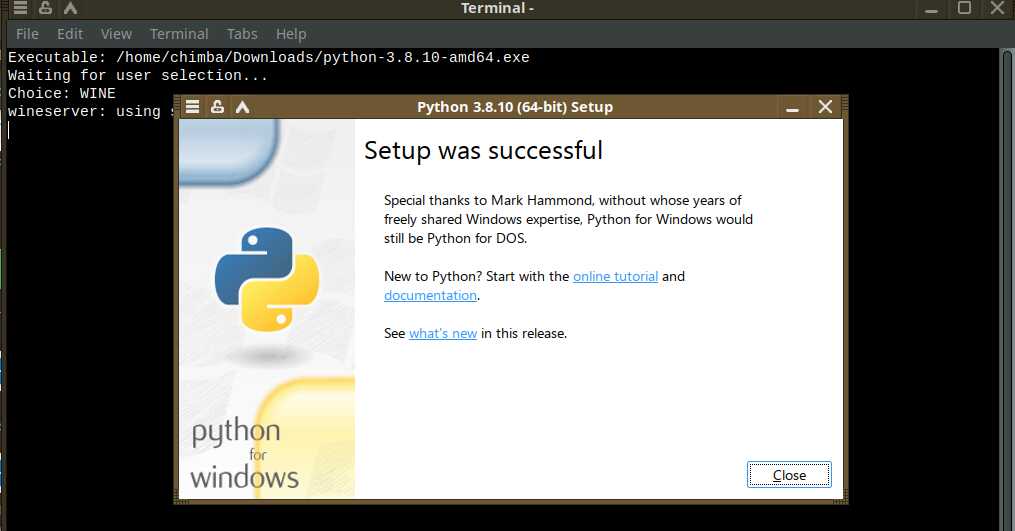Click the 'Special thanks to Mark Hammond' paragraph

(x=568, y=220)
